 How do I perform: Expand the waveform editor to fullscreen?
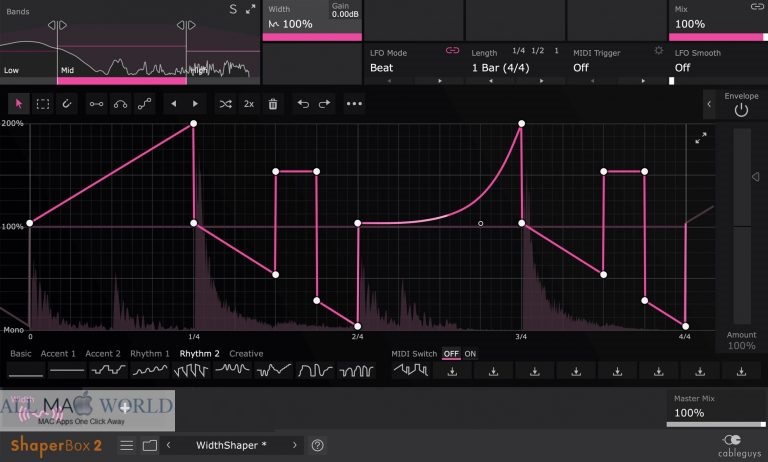point(701,138)
